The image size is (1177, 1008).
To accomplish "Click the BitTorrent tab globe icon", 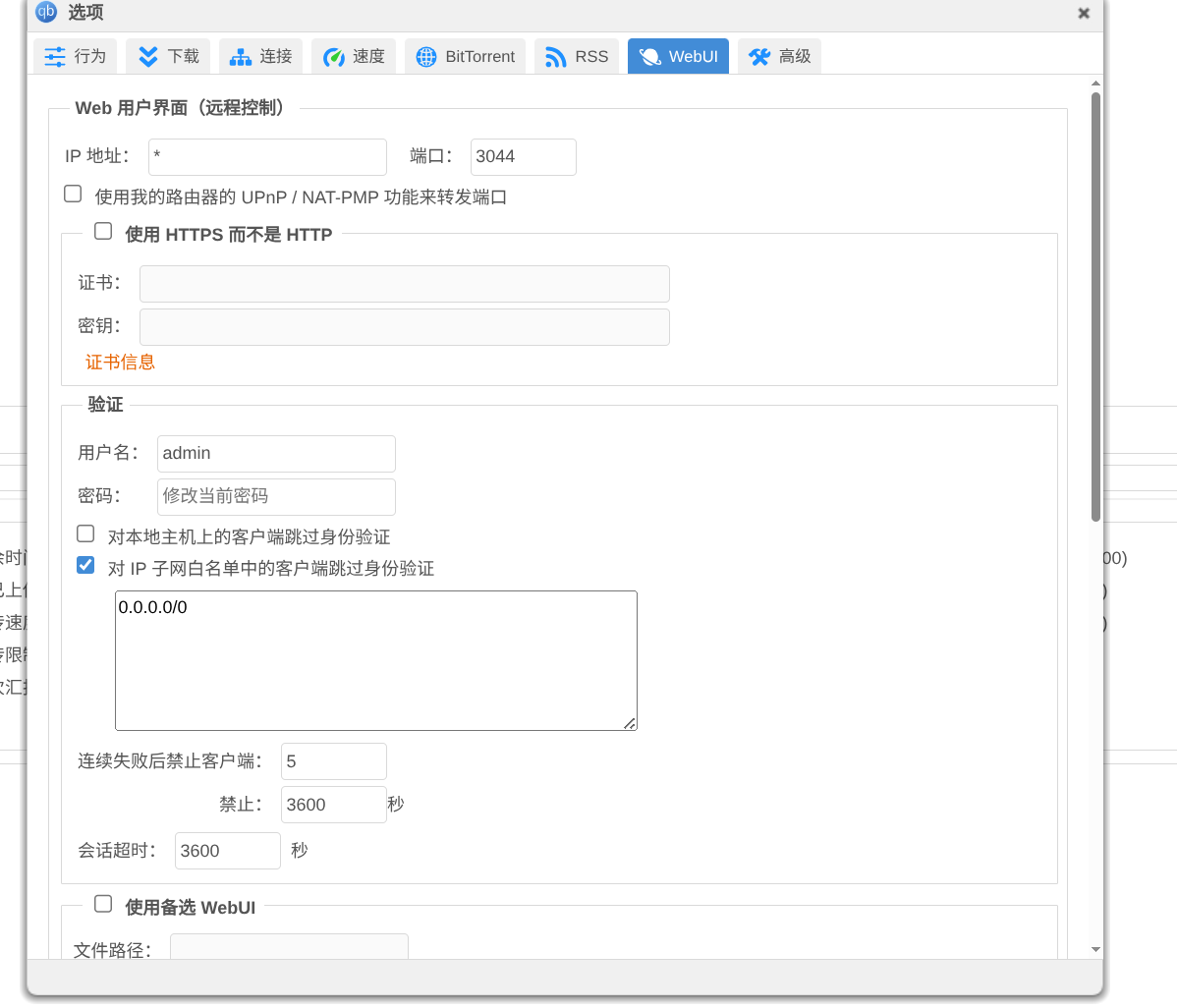I will point(425,57).
